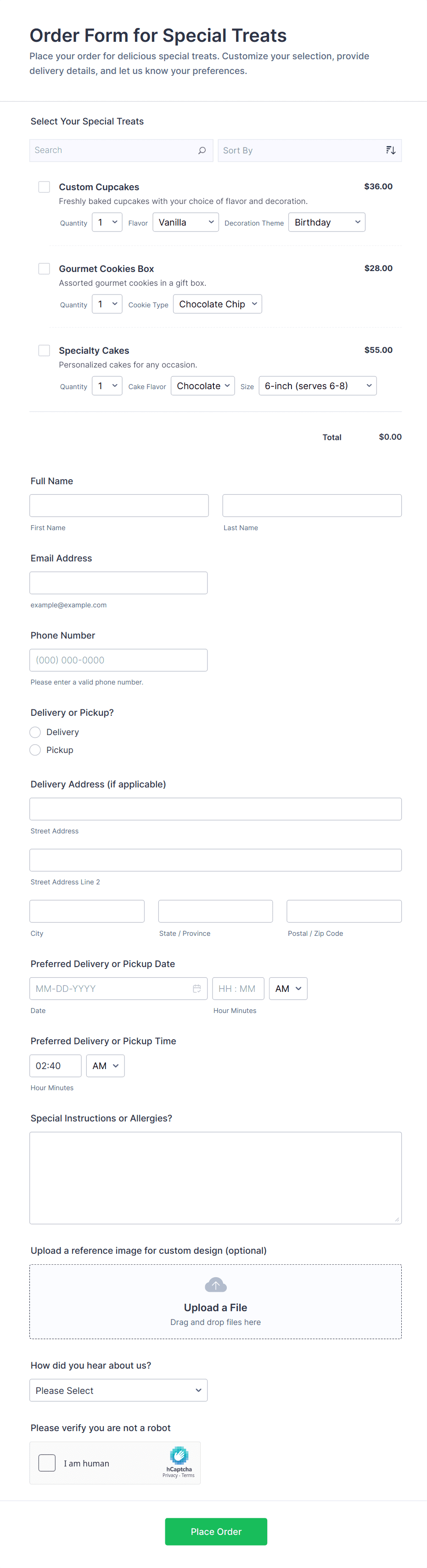
Task: Select the Gourmet Cookies Box checkbox
Action: (x=45, y=268)
